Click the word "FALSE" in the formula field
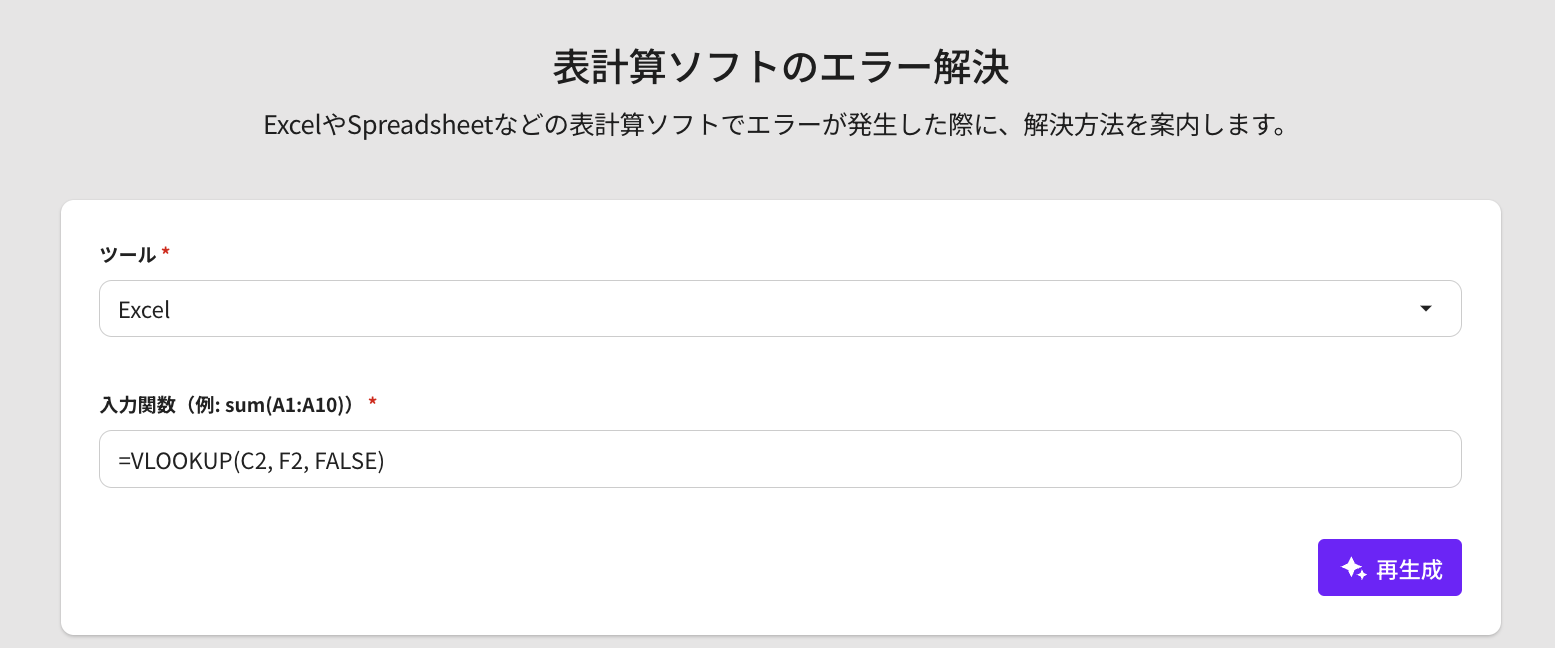 pos(347,460)
